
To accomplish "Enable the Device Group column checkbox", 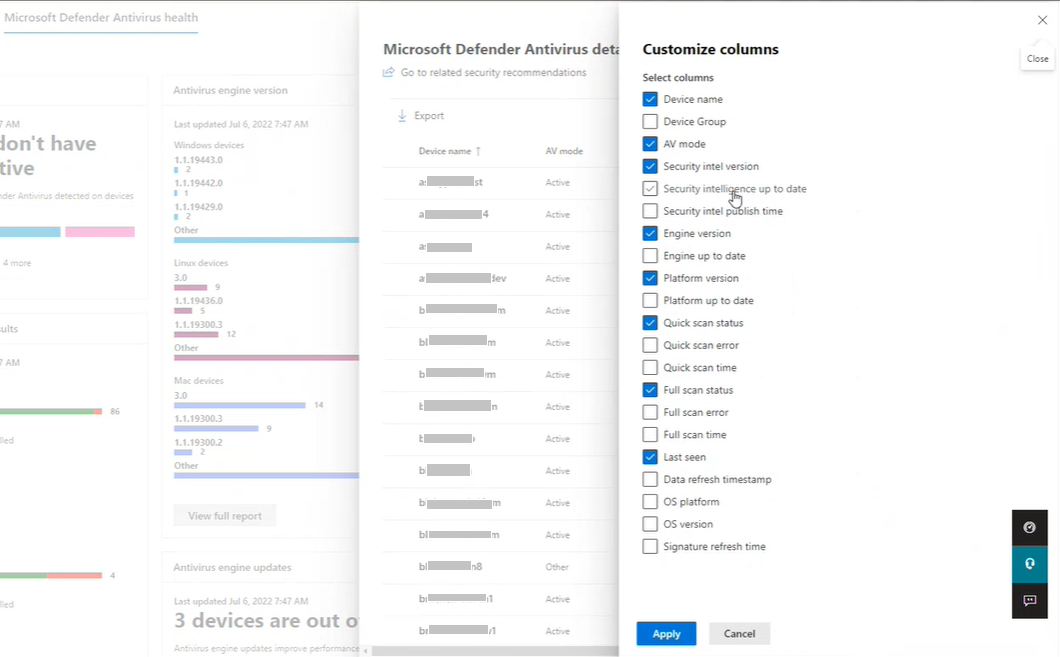I will 650,122.
